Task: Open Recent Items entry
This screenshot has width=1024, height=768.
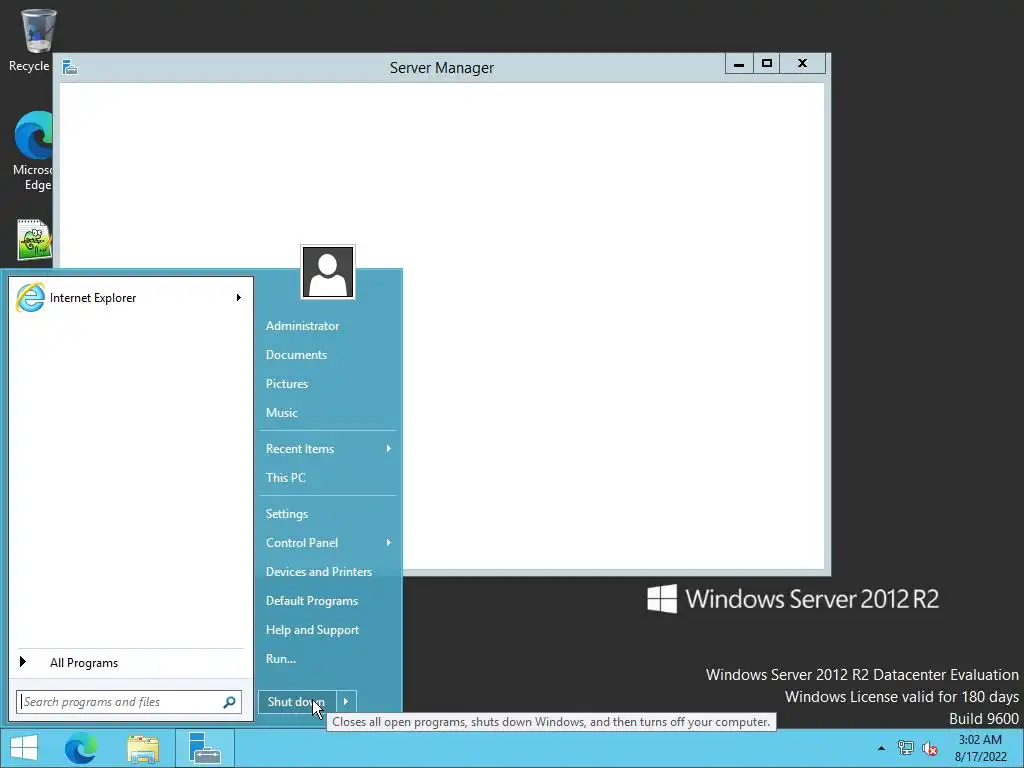Action: pyautogui.click(x=300, y=449)
